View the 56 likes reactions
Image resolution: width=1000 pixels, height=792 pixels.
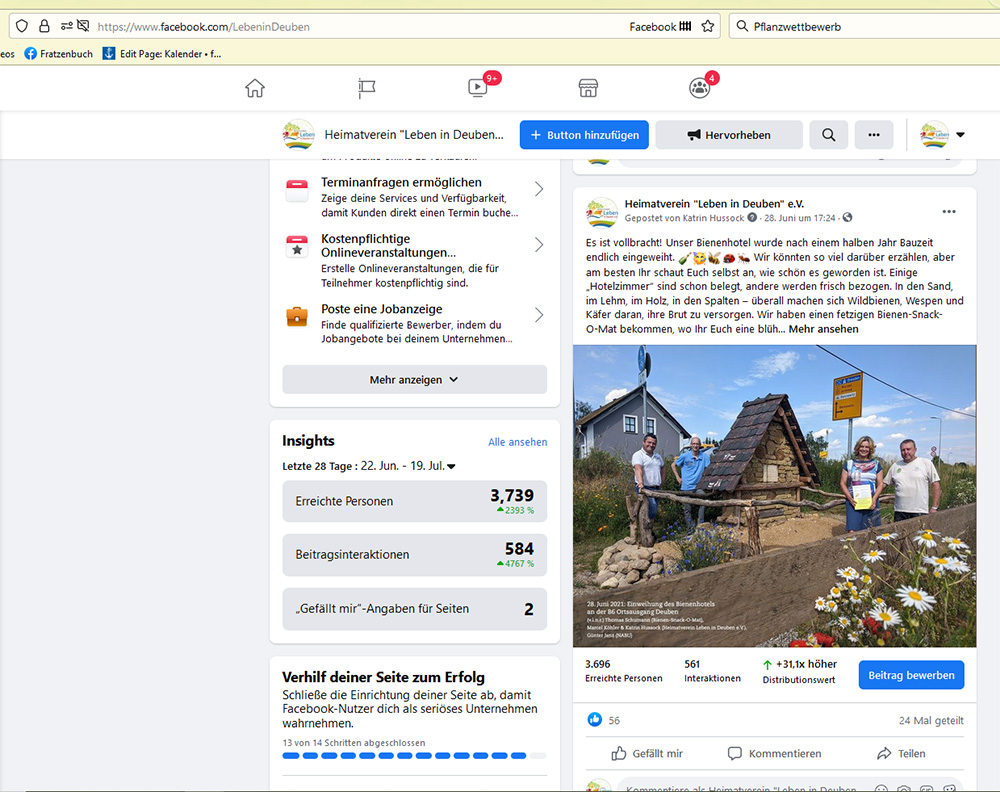click(x=603, y=720)
